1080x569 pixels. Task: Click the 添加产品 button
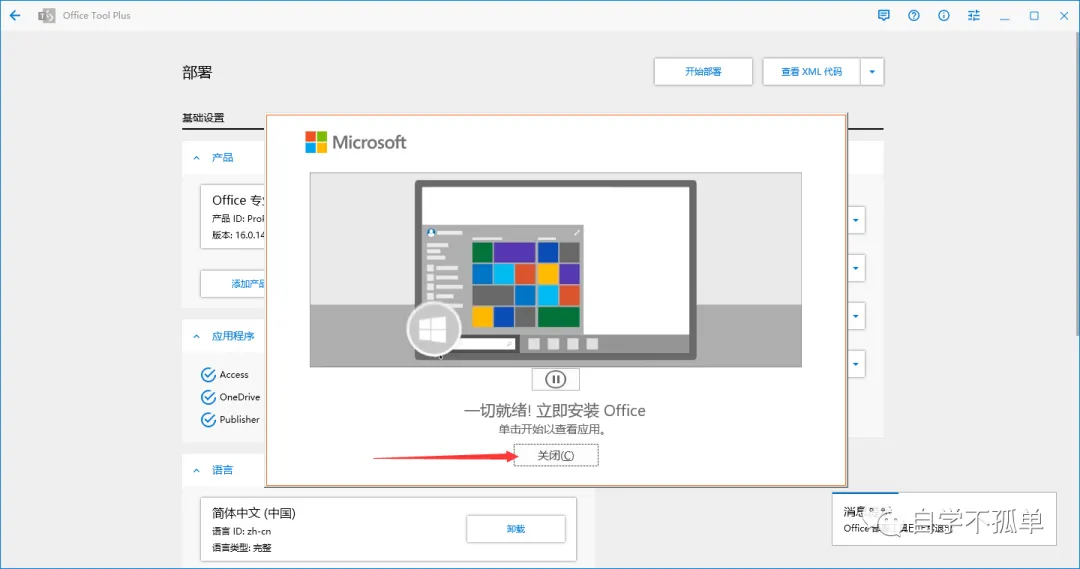click(x=233, y=284)
